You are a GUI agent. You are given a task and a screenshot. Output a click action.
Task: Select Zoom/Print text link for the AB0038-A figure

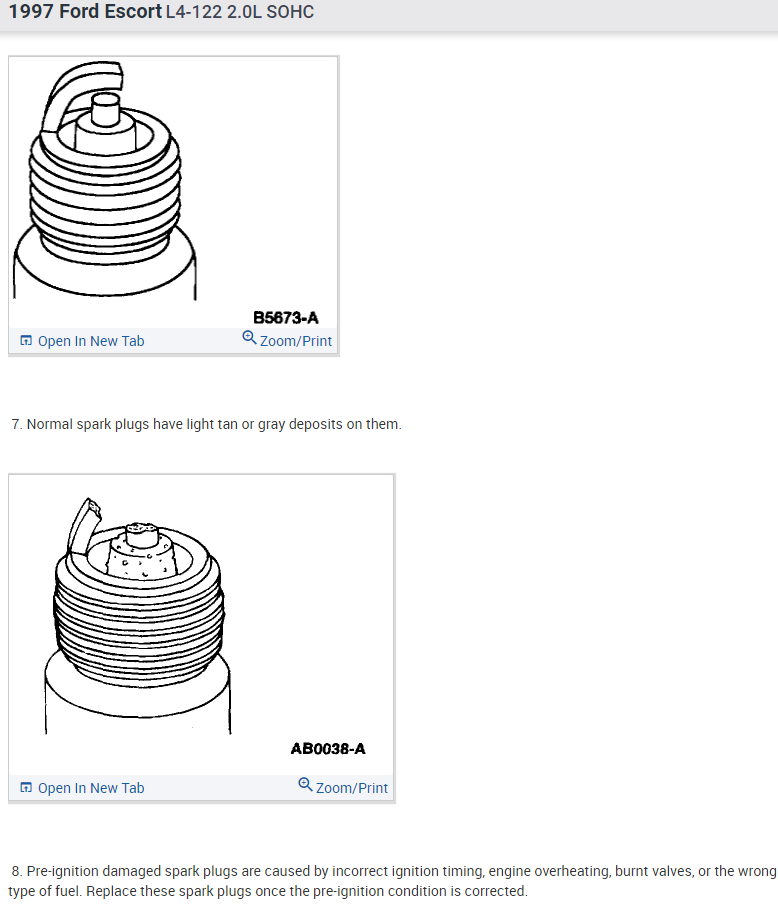(352, 788)
